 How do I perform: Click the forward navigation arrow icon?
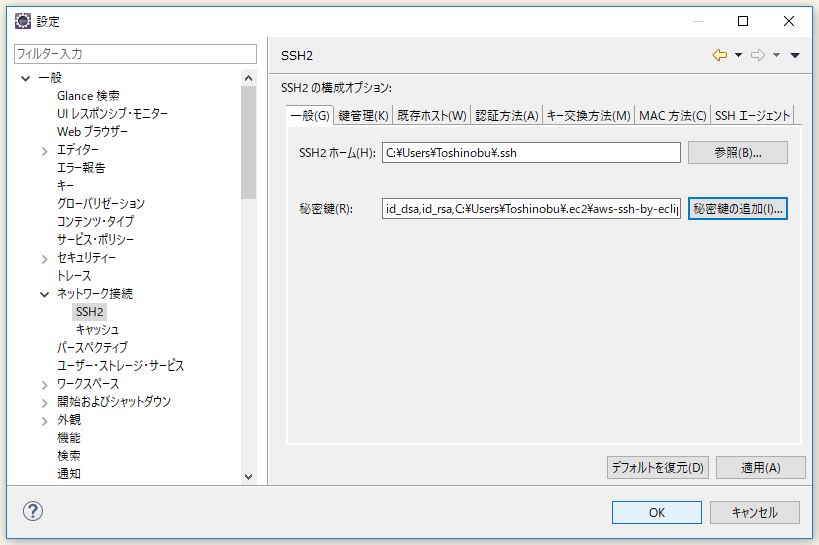click(x=758, y=55)
